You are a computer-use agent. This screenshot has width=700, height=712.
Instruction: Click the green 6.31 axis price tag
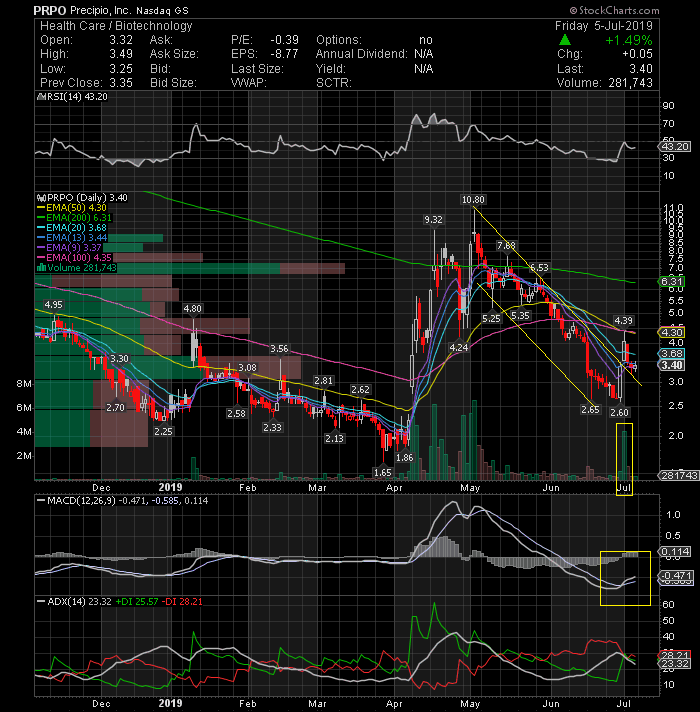tap(671, 282)
